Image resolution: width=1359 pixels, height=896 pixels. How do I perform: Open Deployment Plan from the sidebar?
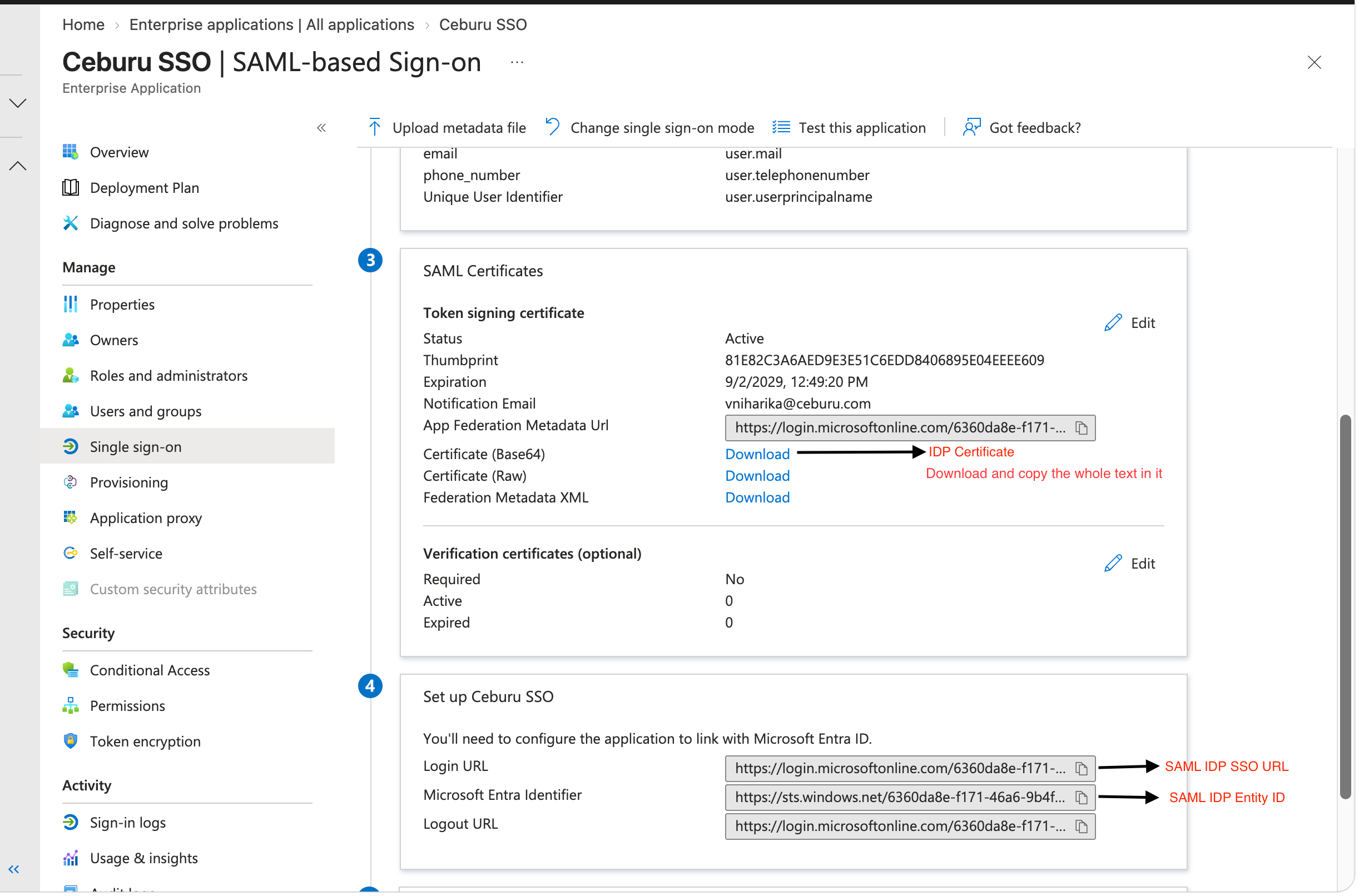pos(145,188)
